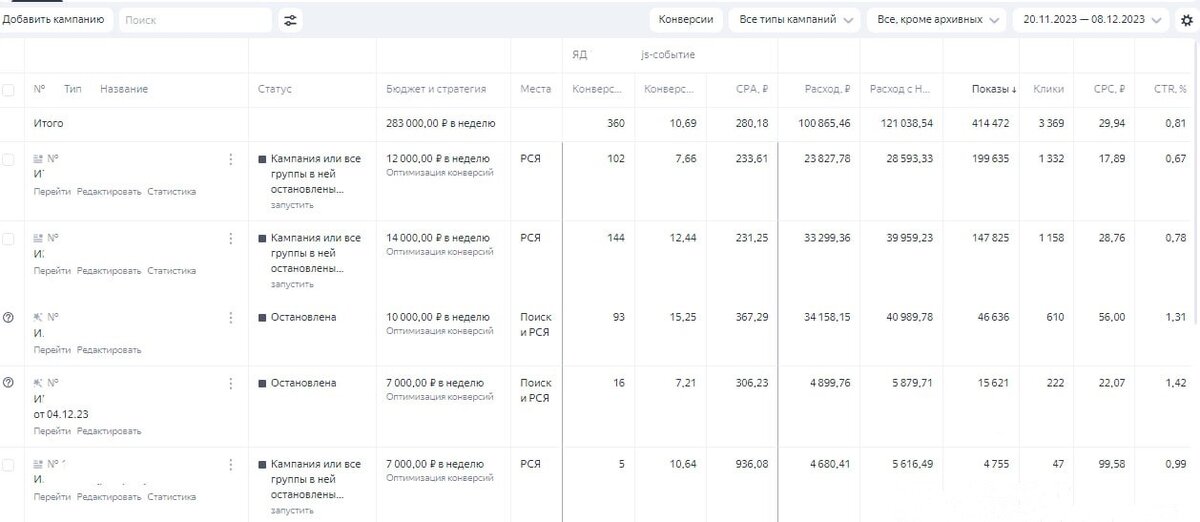
Task: Click запустить link under first campaign status
Action: (292, 205)
